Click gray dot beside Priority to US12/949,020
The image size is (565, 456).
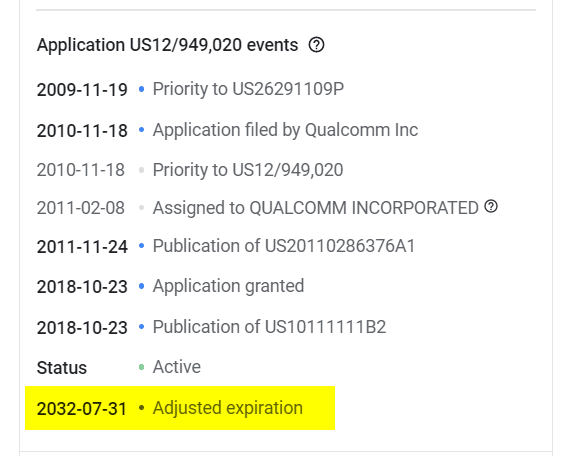[x=142, y=170]
